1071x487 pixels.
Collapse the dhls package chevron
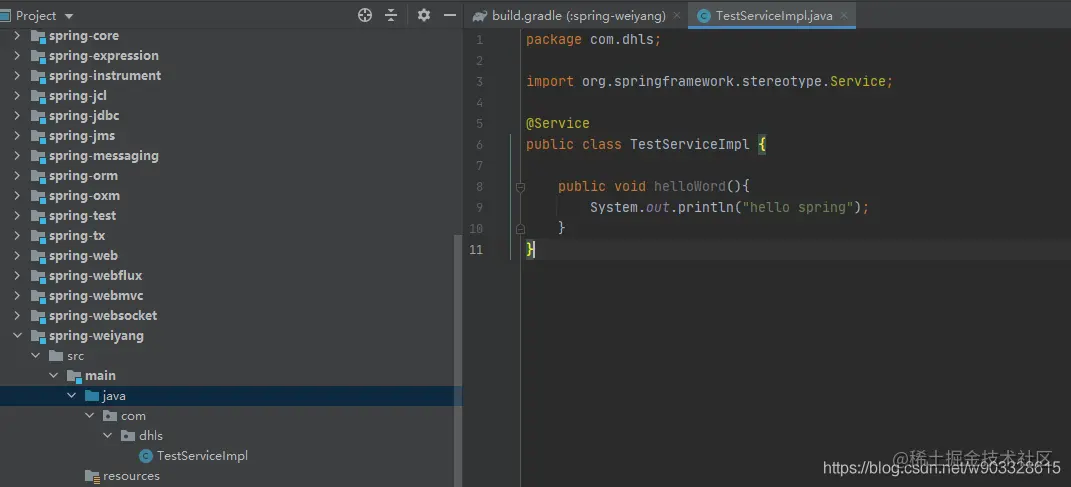(x=107, y=435)
